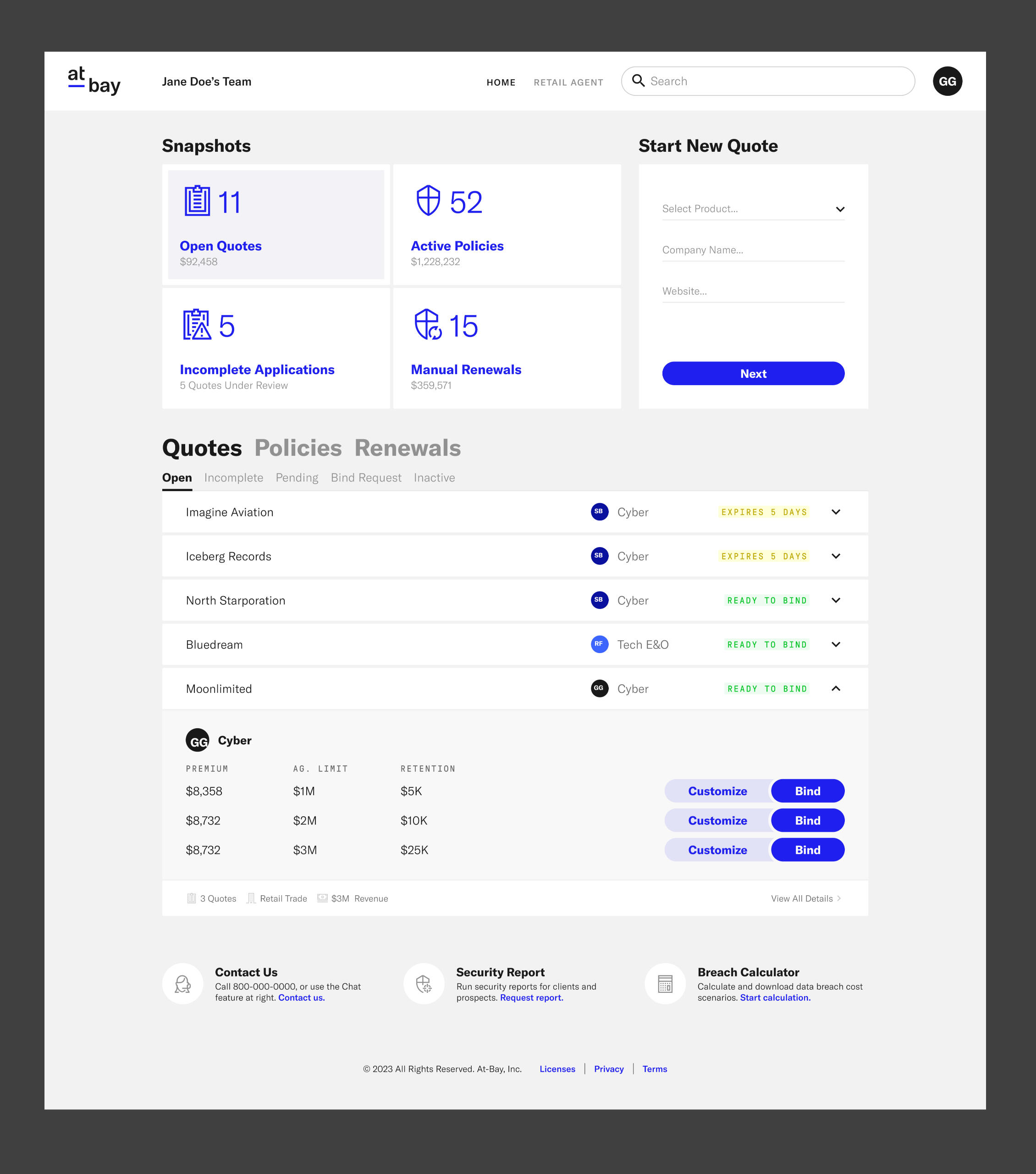Collapse the Moonlimited quote row
The image size is (1036, 1174).
[836, 689]
